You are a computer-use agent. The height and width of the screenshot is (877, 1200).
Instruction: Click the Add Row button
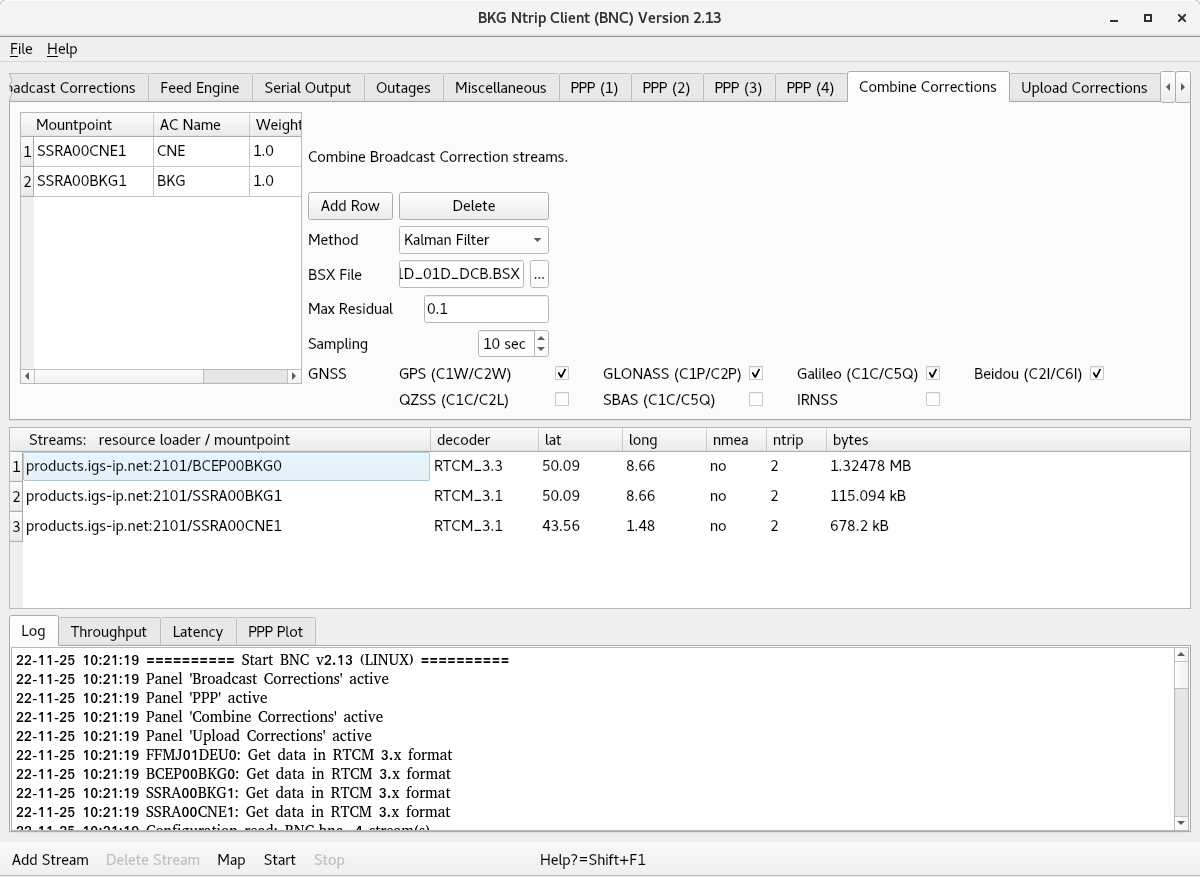[350, 206]
